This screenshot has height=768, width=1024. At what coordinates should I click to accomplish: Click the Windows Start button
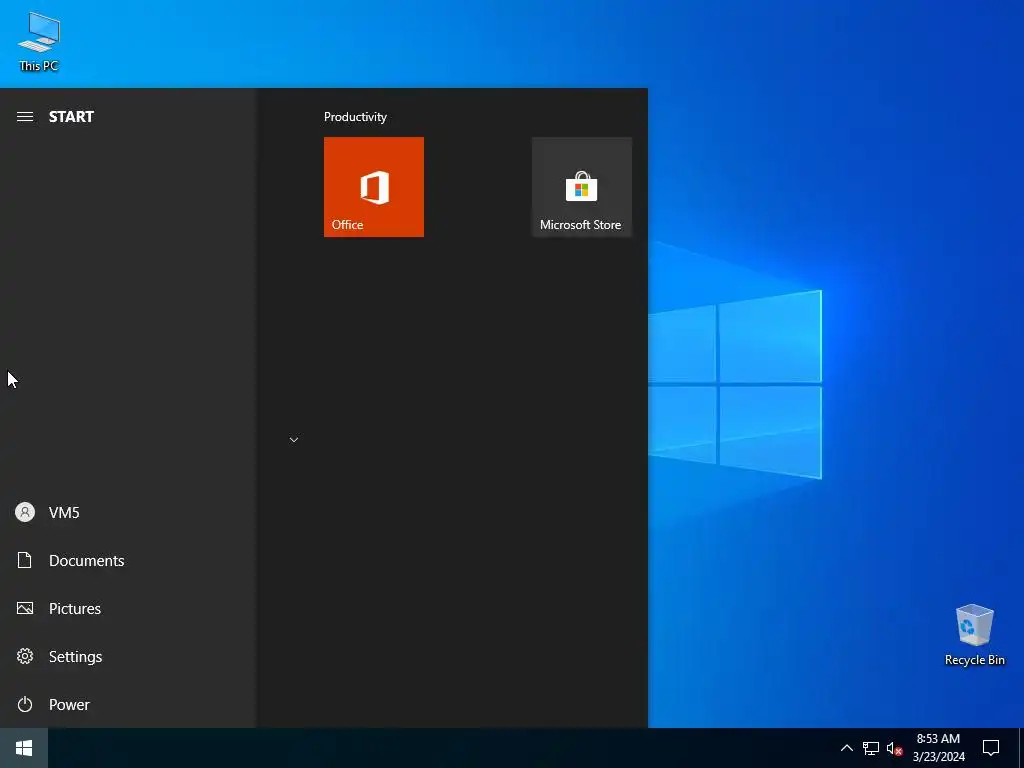pyautogui.click(x=24, y=748)
